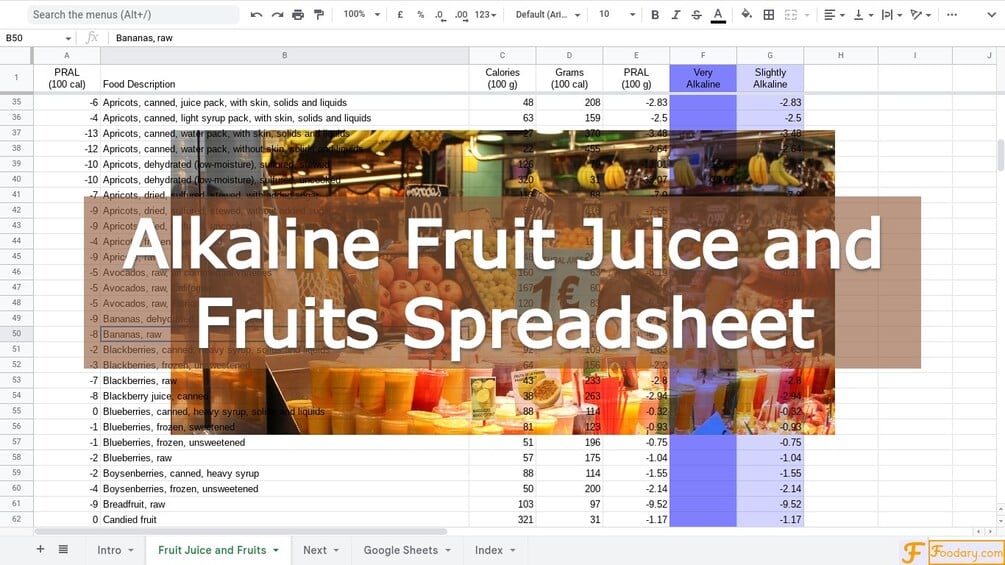Click the horizontal scrollbar
The height and width of the screenshot is (565, 1005).
(x=240, y=531)
